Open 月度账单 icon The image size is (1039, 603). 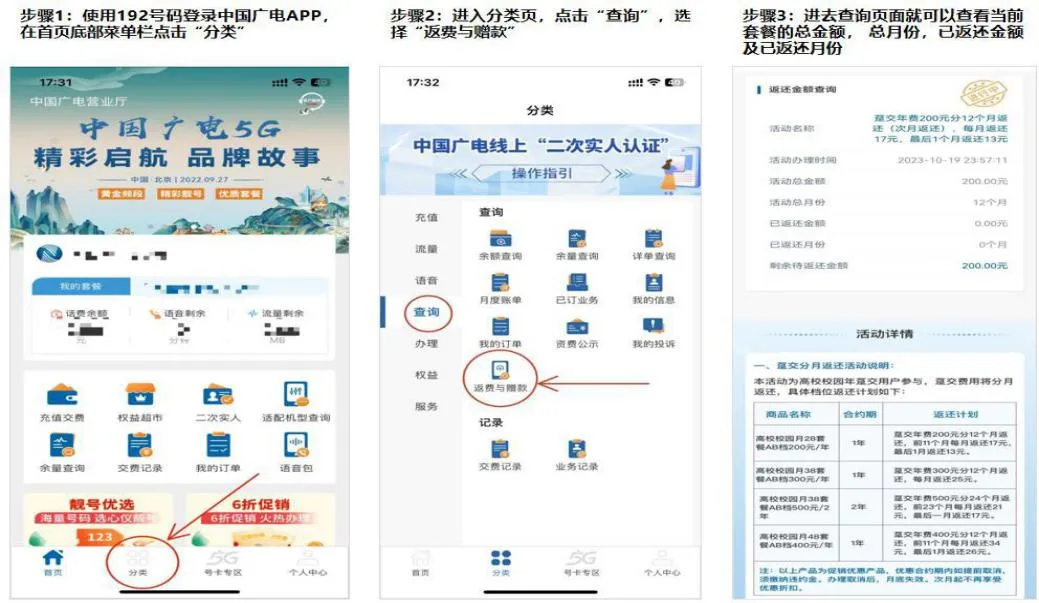pyautogui.click(x=500, y=283)
